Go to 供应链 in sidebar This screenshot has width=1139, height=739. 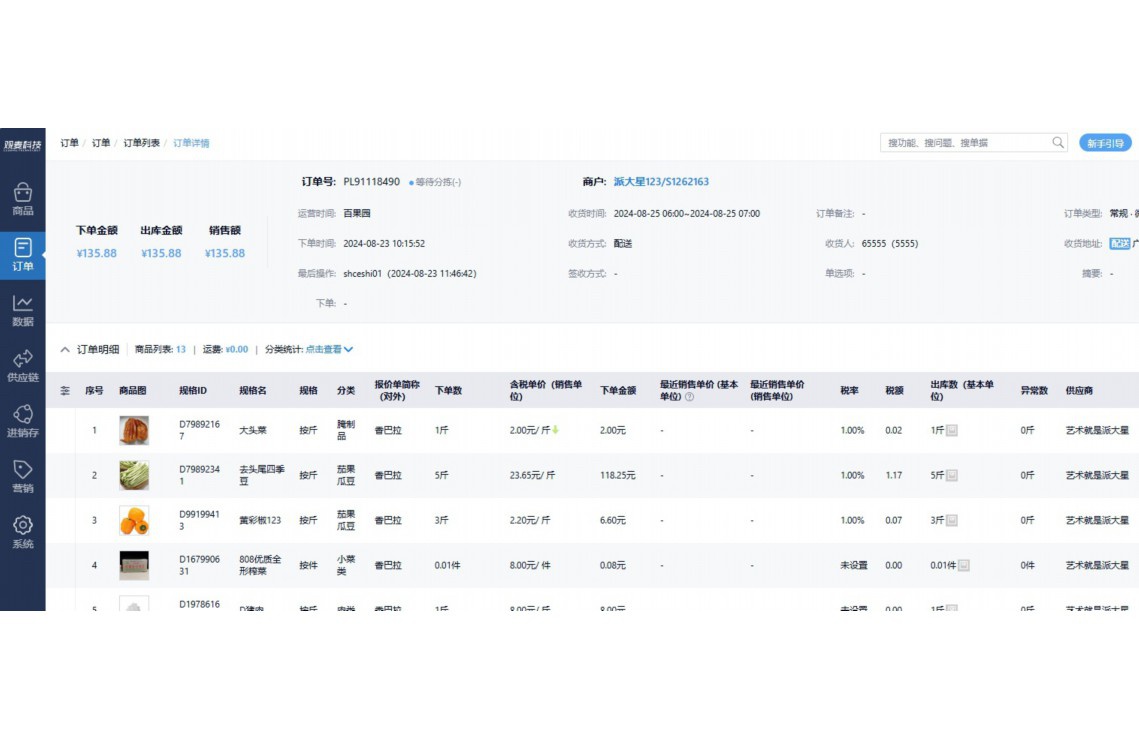point(22,365)
